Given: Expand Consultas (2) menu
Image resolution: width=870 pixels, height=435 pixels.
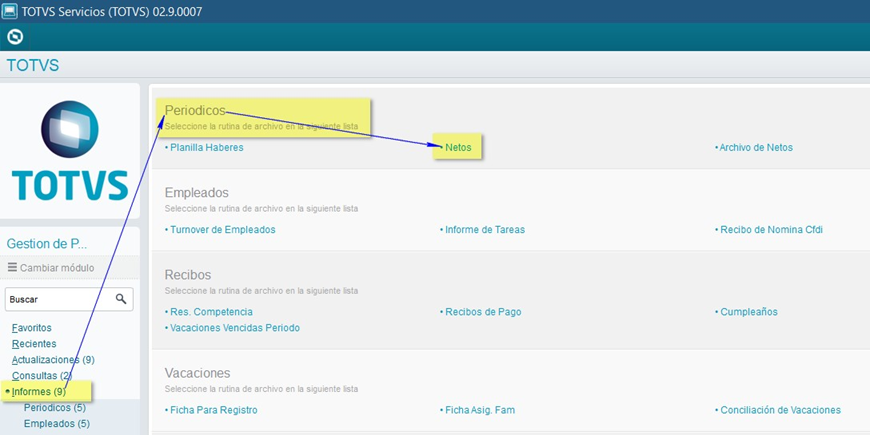Looking at the screenshot, I should [42, 376].
